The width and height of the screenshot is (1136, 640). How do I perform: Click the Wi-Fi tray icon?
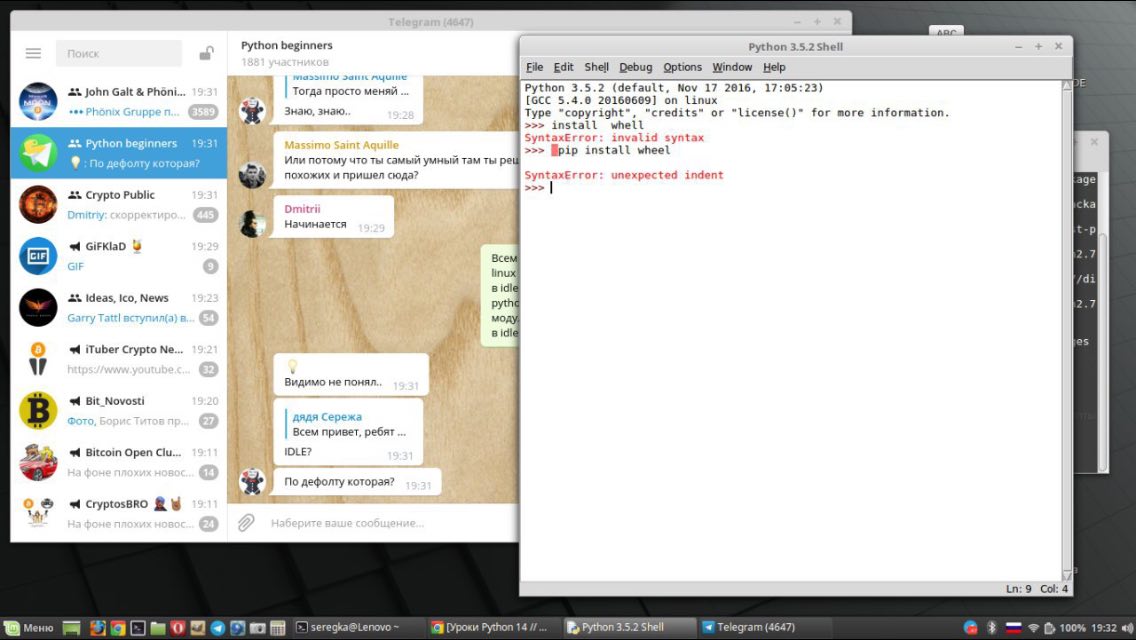[x=1033, y=628]
